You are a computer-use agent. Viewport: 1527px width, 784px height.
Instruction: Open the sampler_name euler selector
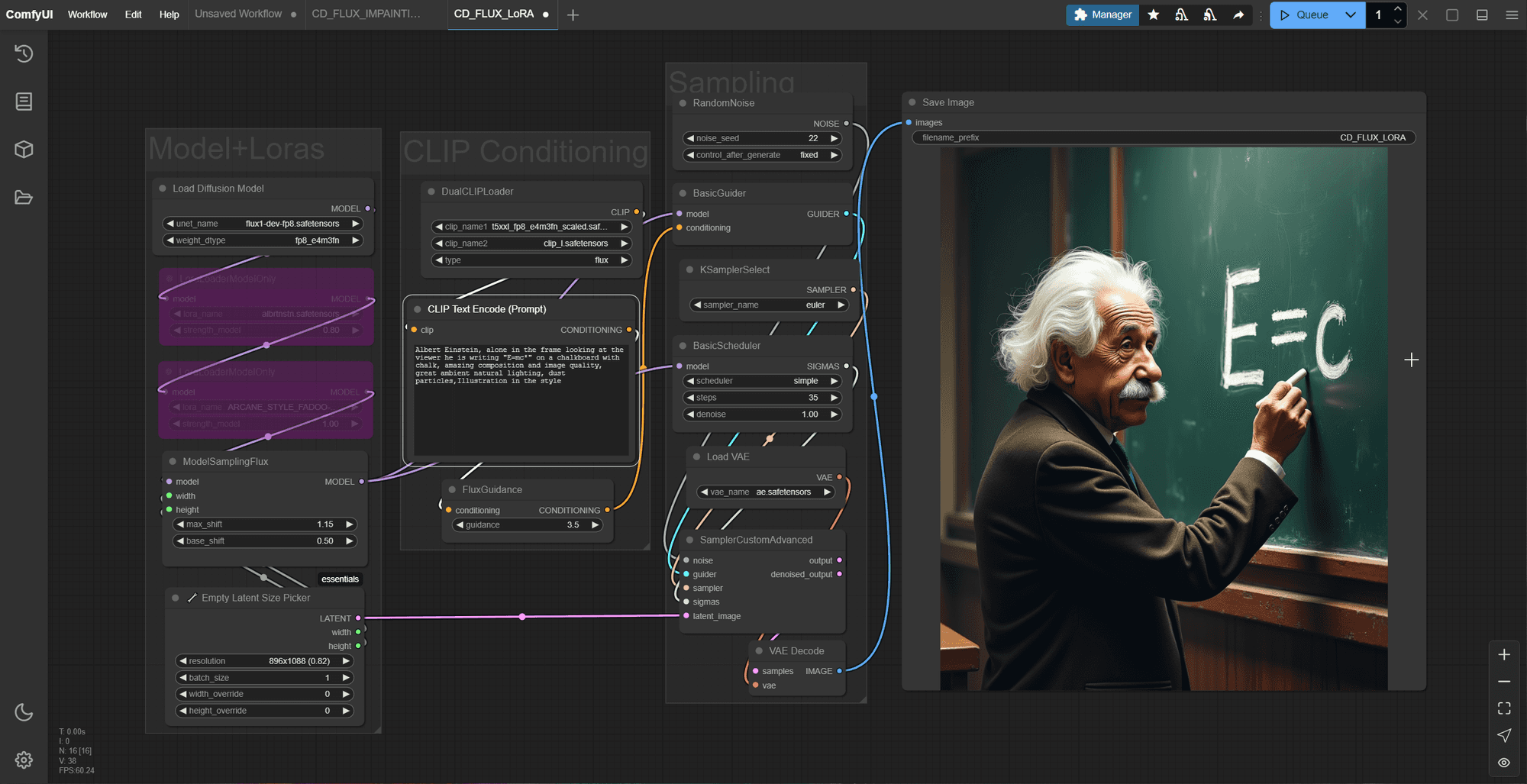point(769,305)
